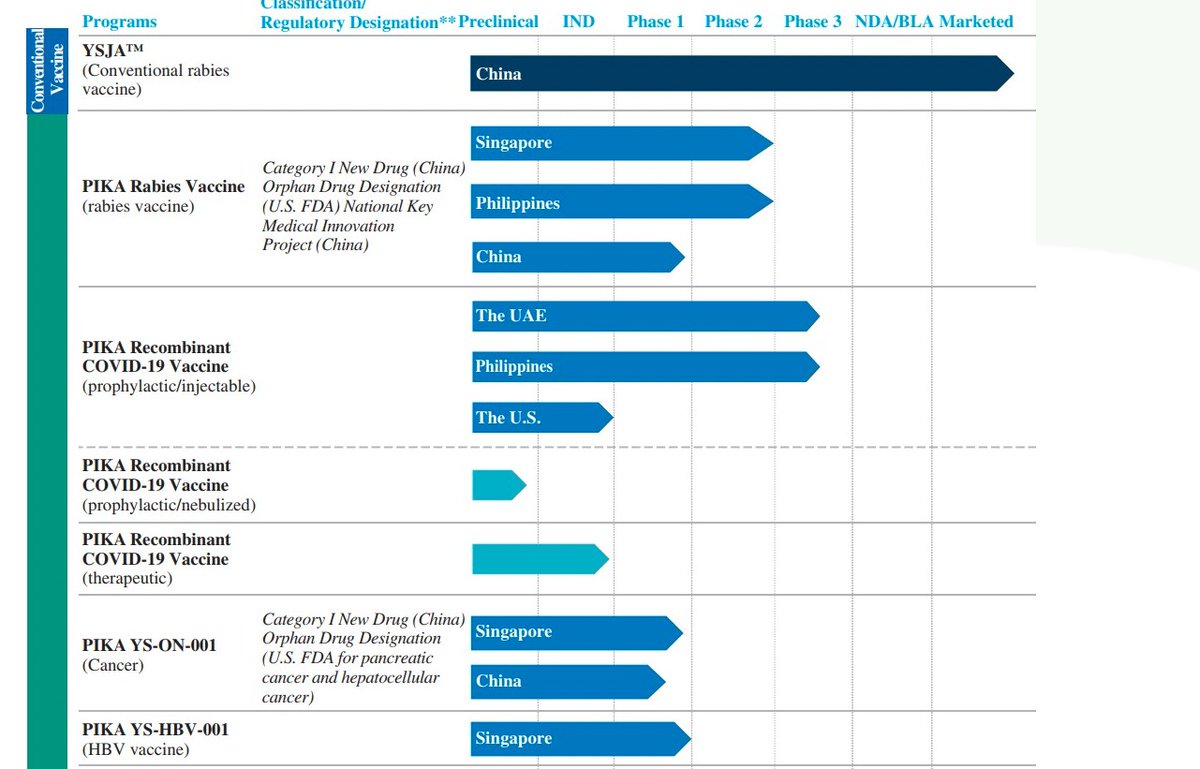Click the Programs column header

tap(119, 21)
